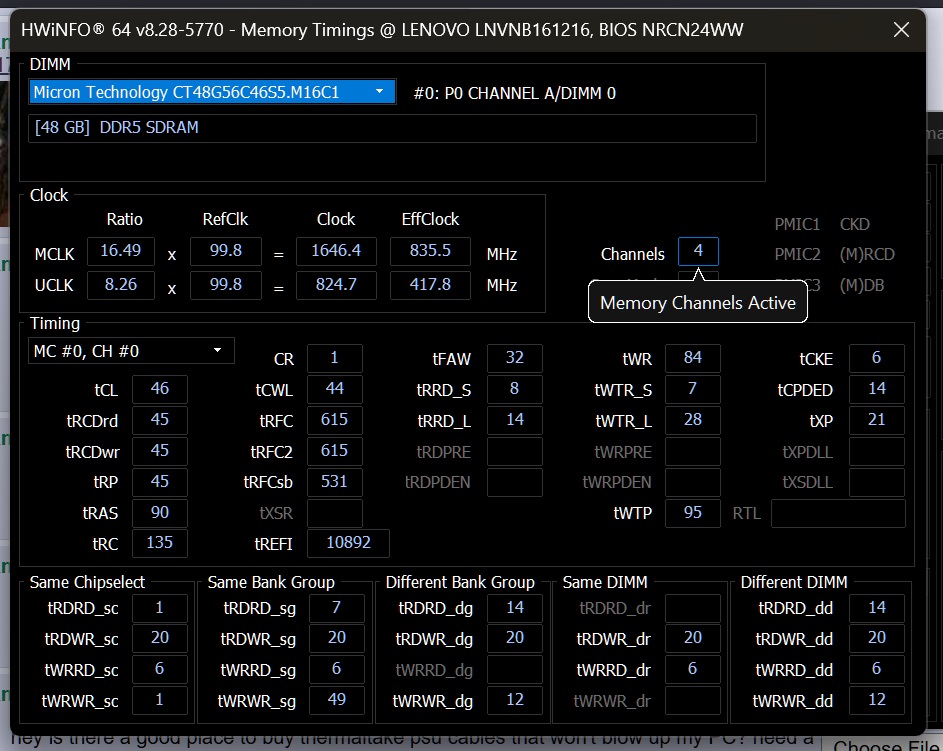Expand the MC #0, CH #0 selector

[x=131, y=351]
